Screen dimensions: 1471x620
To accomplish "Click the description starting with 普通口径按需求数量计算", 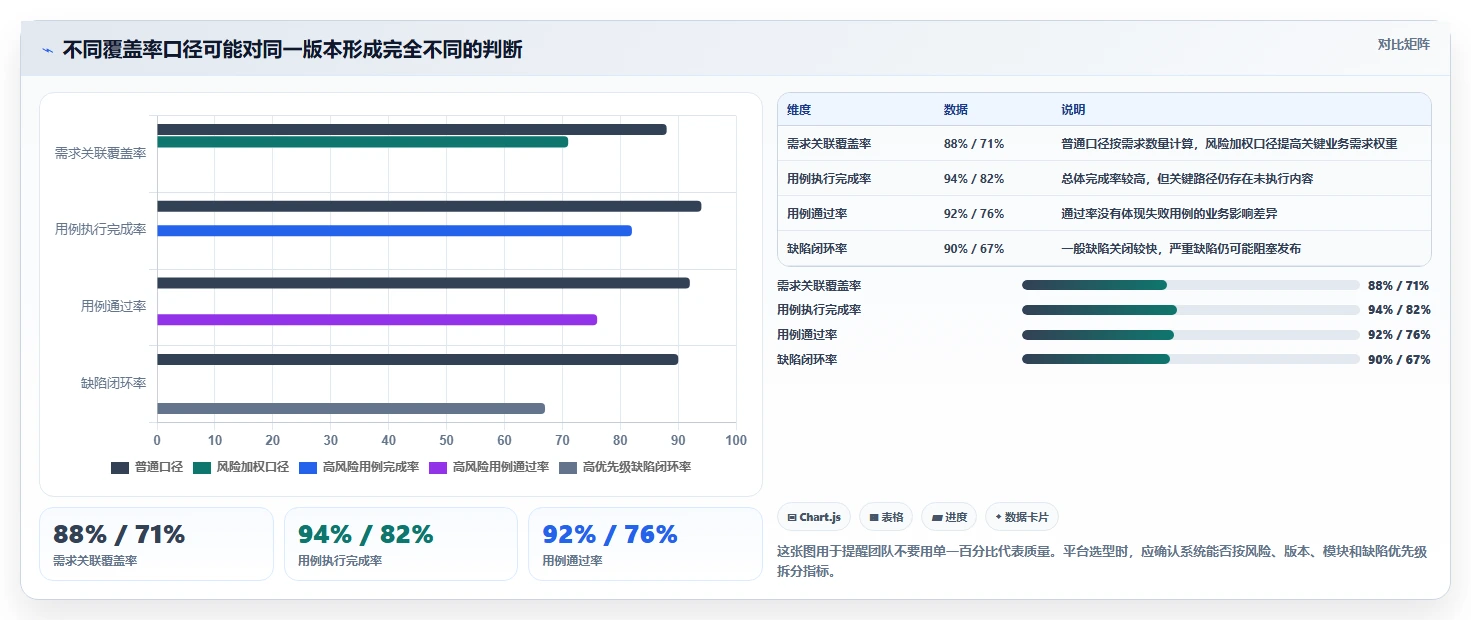I will pyautogui.click(x=1229, y=144).
